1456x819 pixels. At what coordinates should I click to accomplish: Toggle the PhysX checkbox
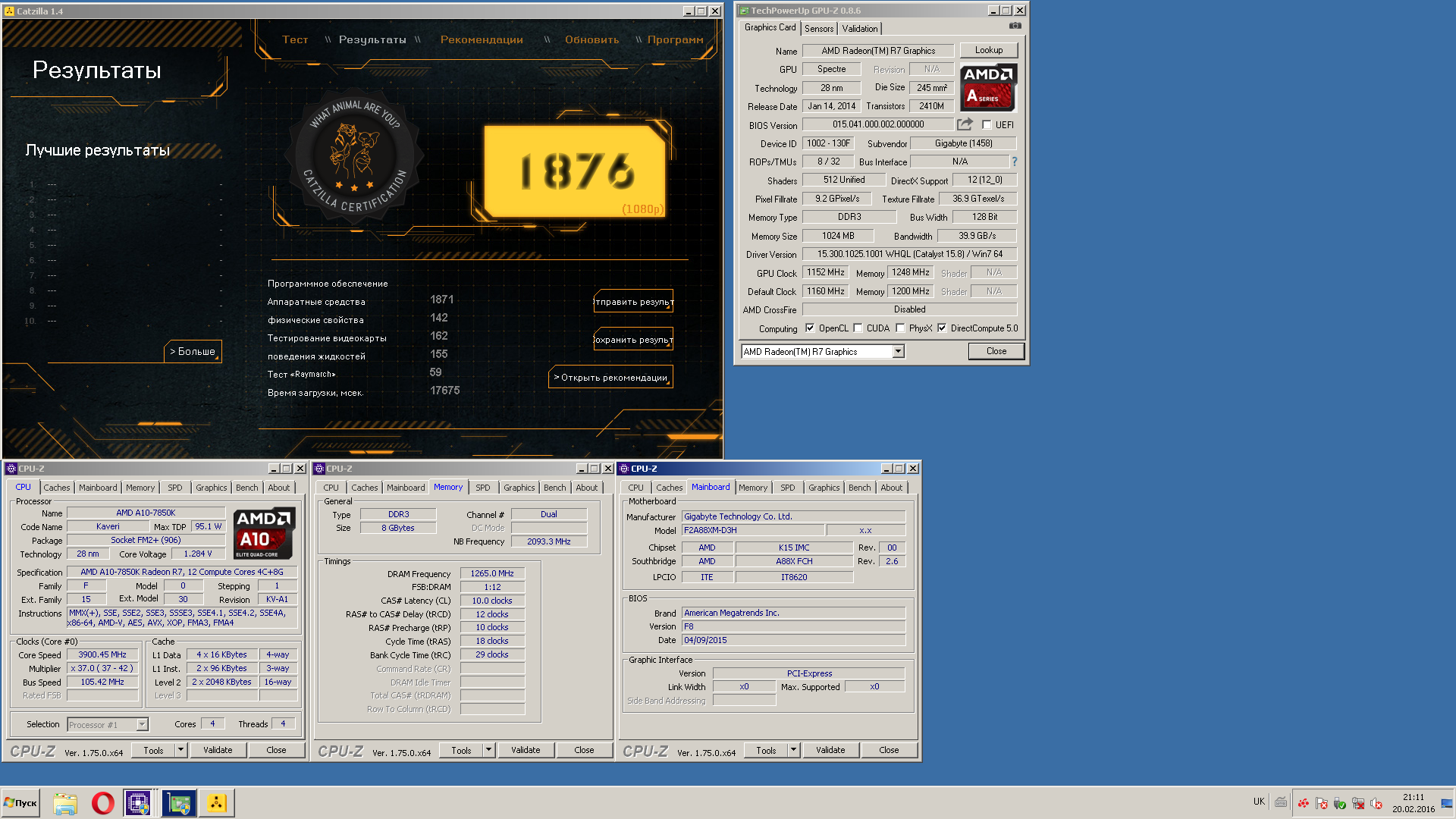(x=900, y=328)
